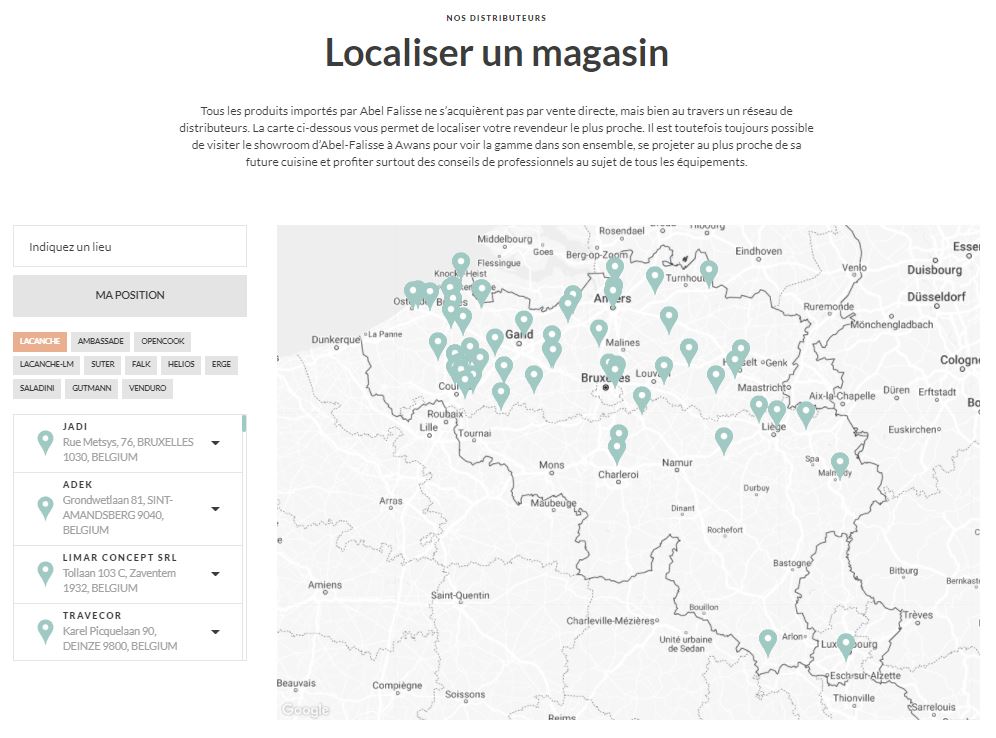
Task: Click the pin southeast of Bruxelles
Action: click(642, 399)
